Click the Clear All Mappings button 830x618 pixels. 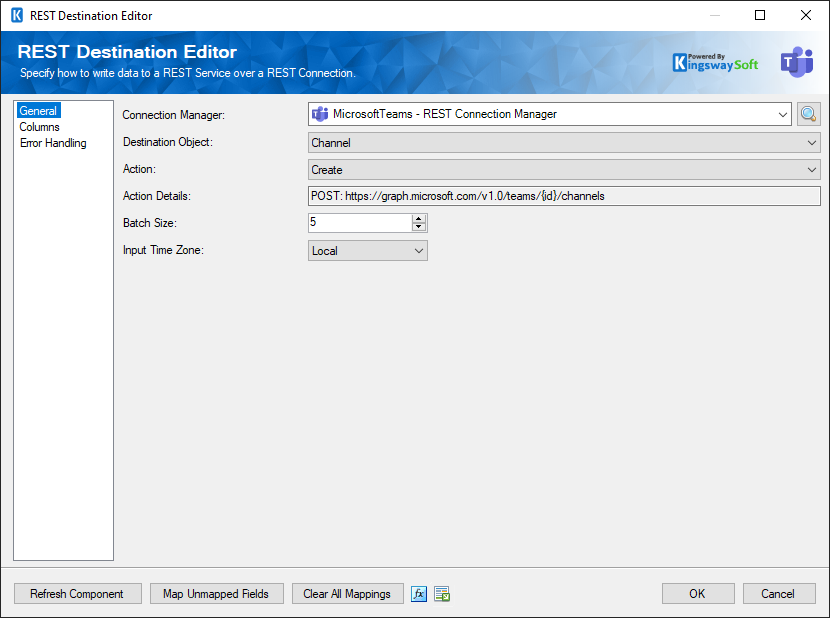tap(347, 594)
